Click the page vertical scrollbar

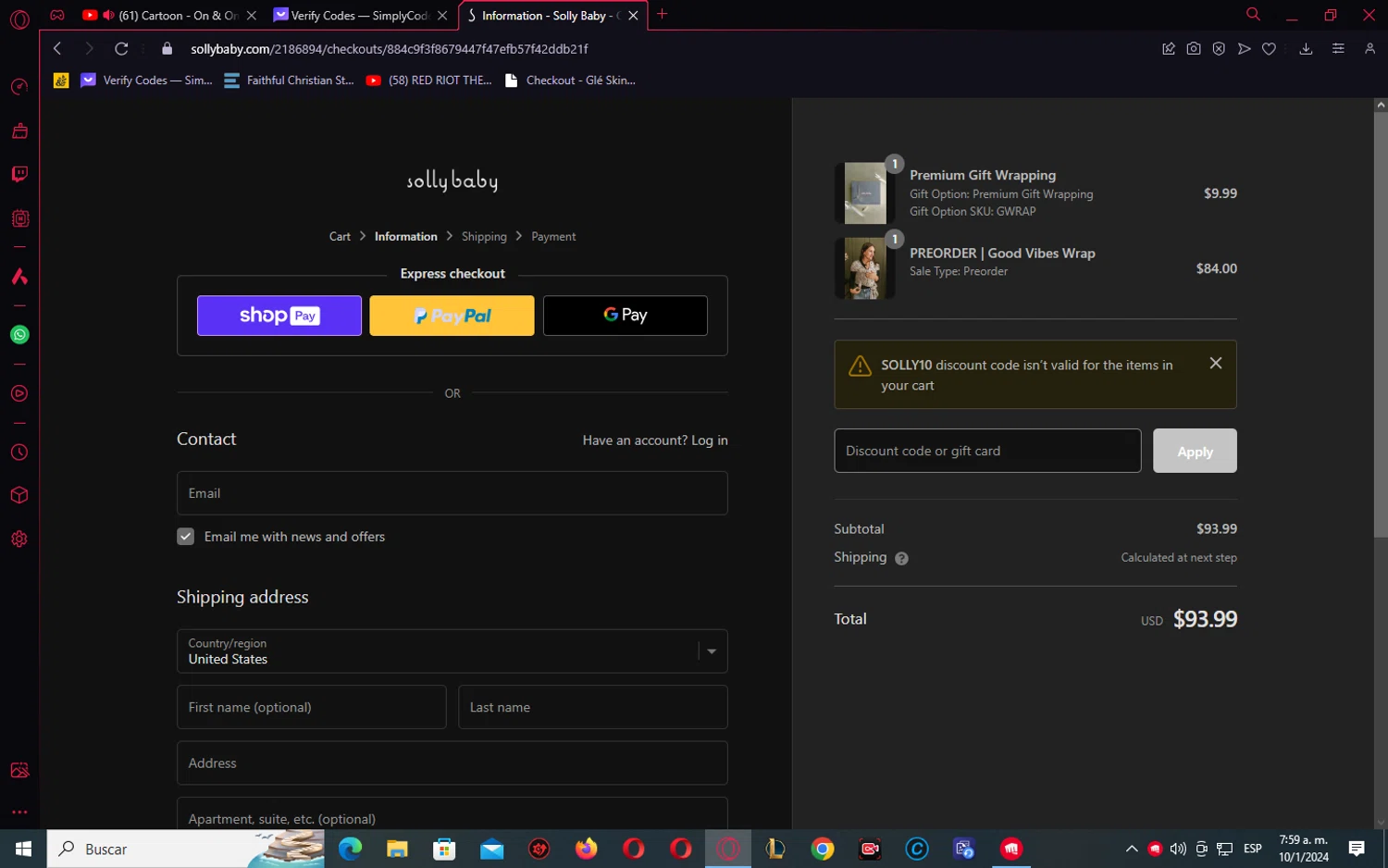[x=1381, y=324]
